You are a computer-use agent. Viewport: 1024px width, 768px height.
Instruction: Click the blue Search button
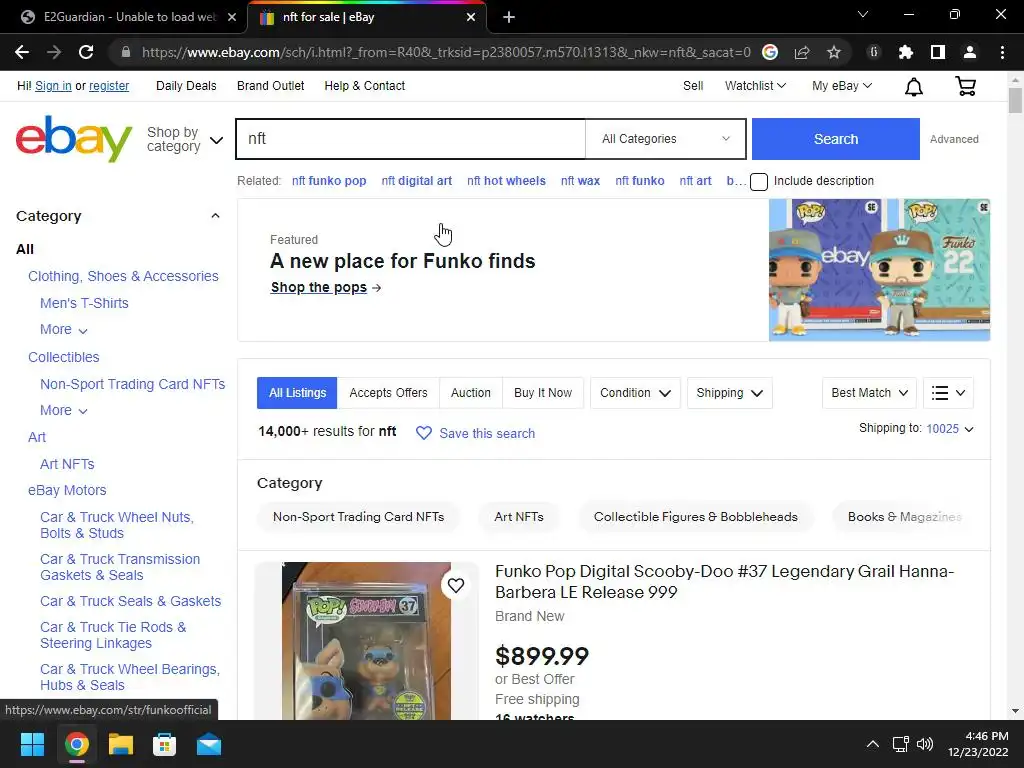836,139
